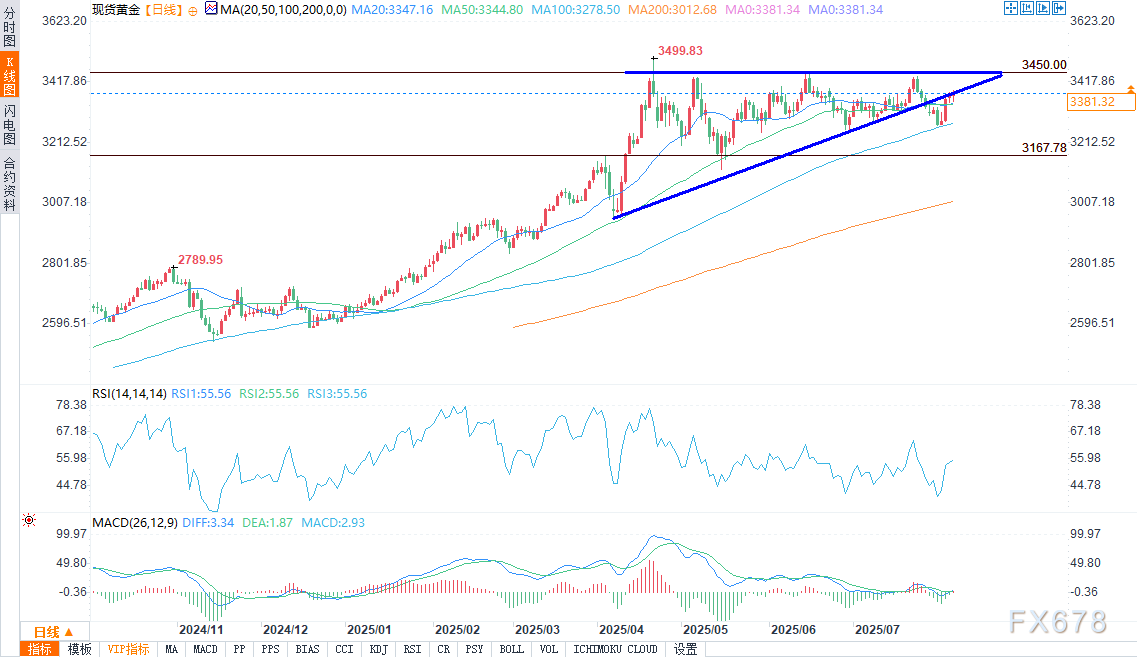
Task: Enable the KDJ indicator
Action: click(x=379, y=649)
